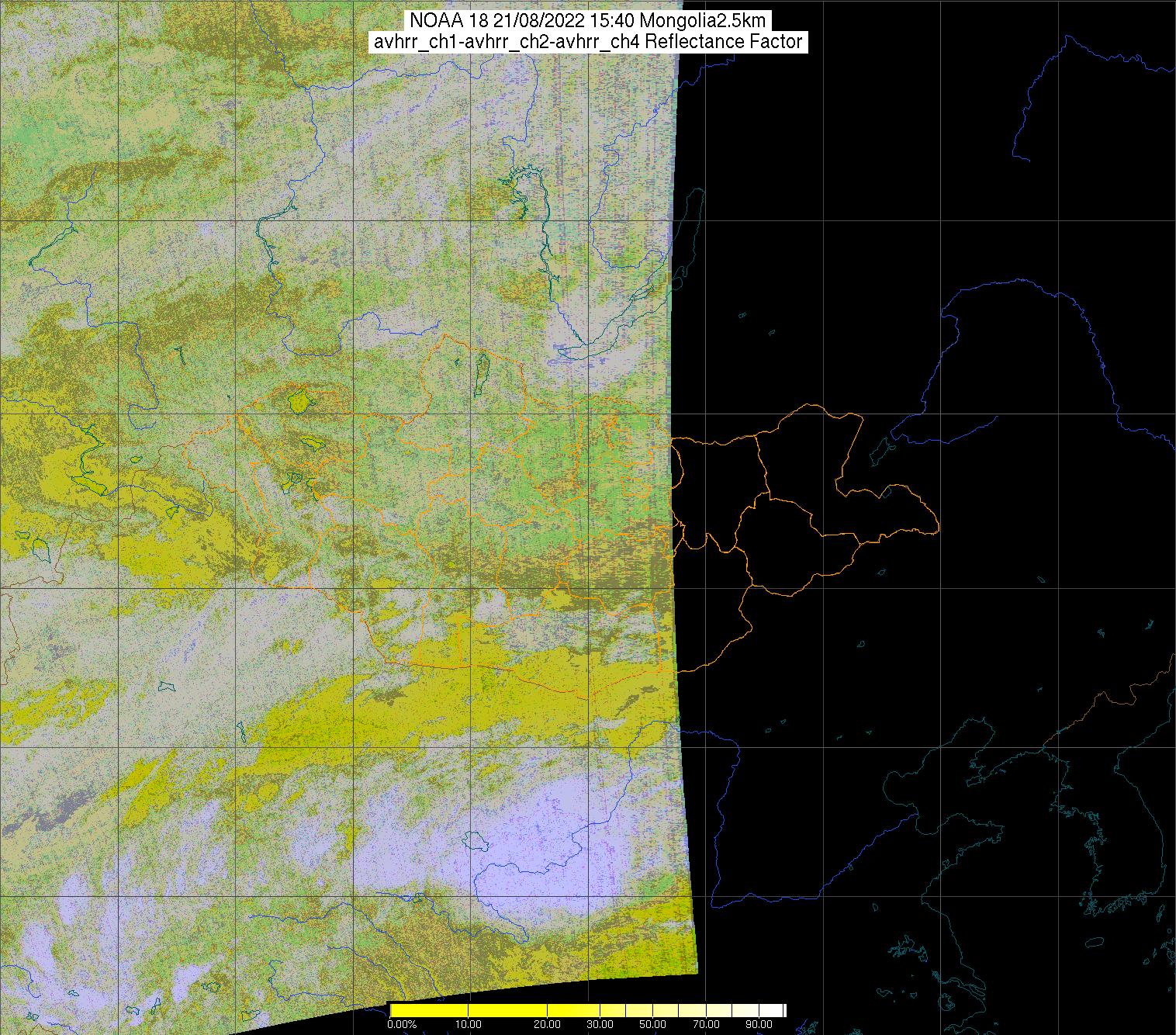Click the 70.00 label on color scale
This screenshot has width=1176, height=1035.
click(x=704, y=1025)
